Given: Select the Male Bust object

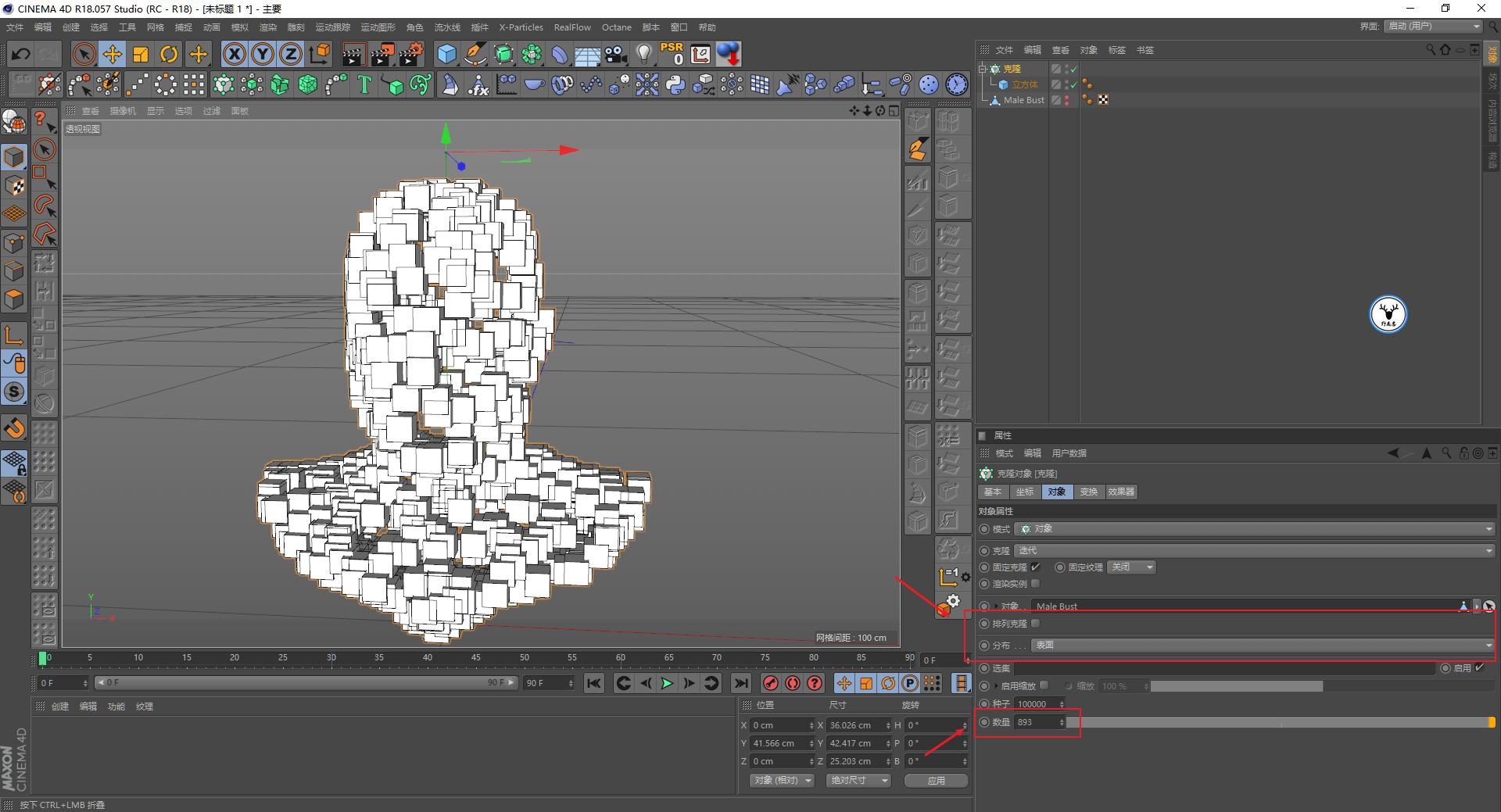Looking at the screenshot, I should [1023, 100].
